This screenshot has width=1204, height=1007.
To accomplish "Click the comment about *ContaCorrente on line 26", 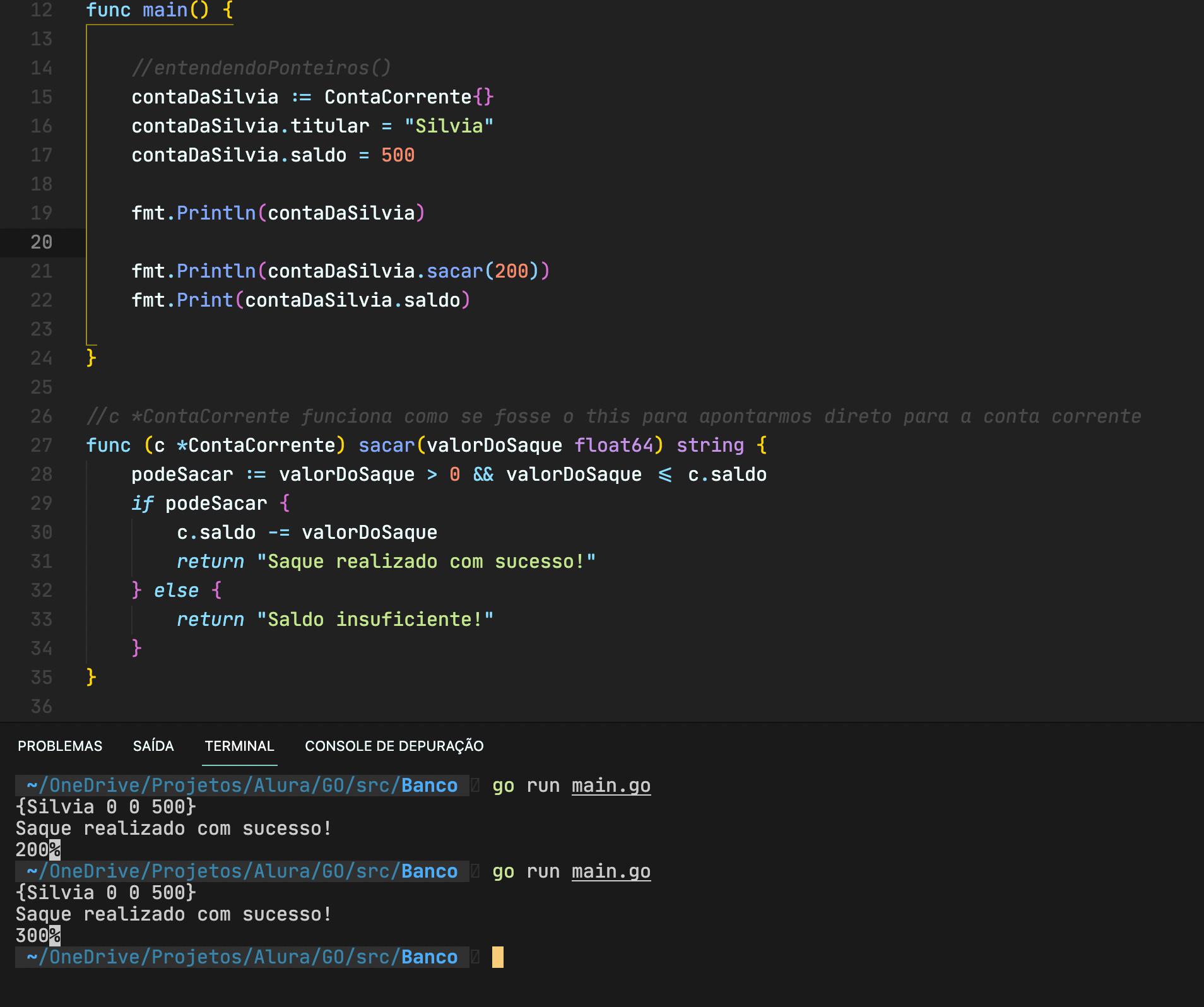I will point(613,416).
